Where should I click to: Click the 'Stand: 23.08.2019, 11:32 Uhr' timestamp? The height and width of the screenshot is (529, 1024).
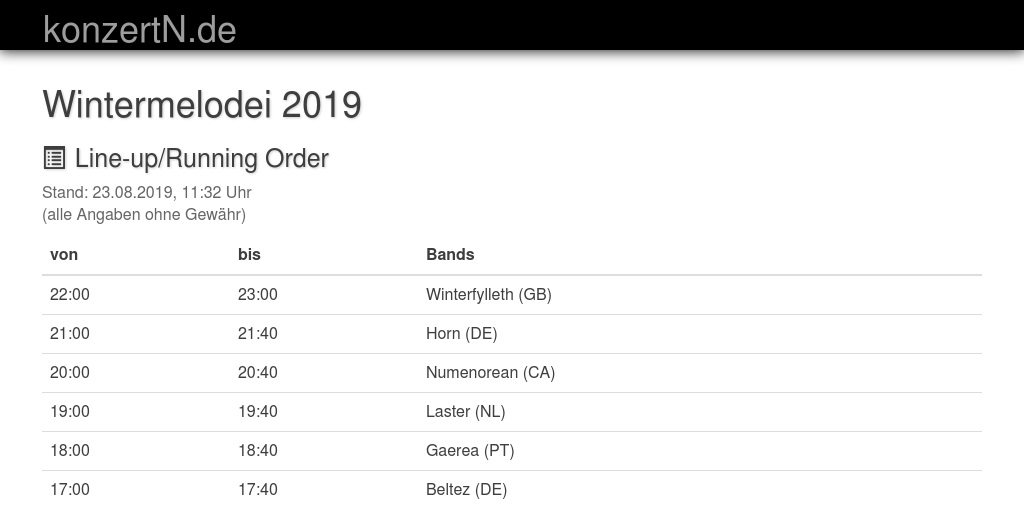coord(146,192)
